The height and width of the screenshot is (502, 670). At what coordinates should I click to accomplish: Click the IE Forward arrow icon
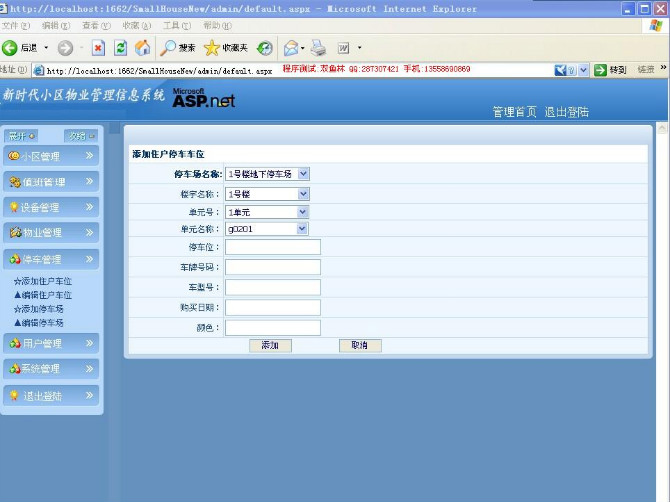pyautogui.click(x=65, y=48)
